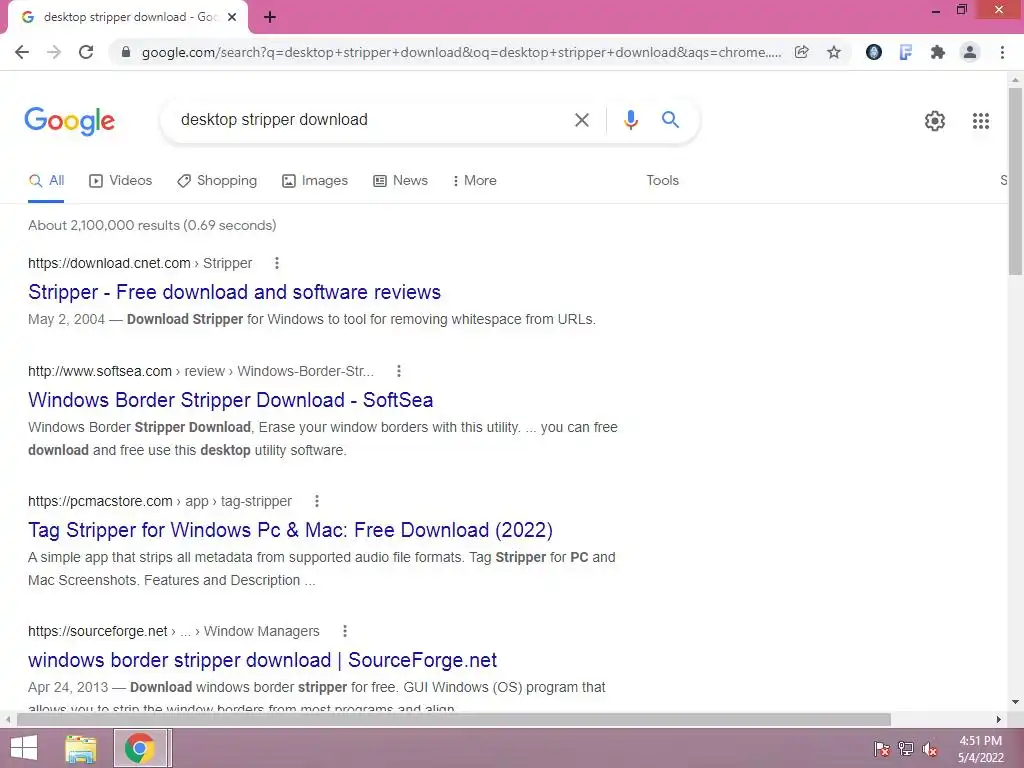This screenshot has width=1024, height=768.
Task: Click the https://pcmacstore.com breadcrumb URL
Action: pos(101,501)
